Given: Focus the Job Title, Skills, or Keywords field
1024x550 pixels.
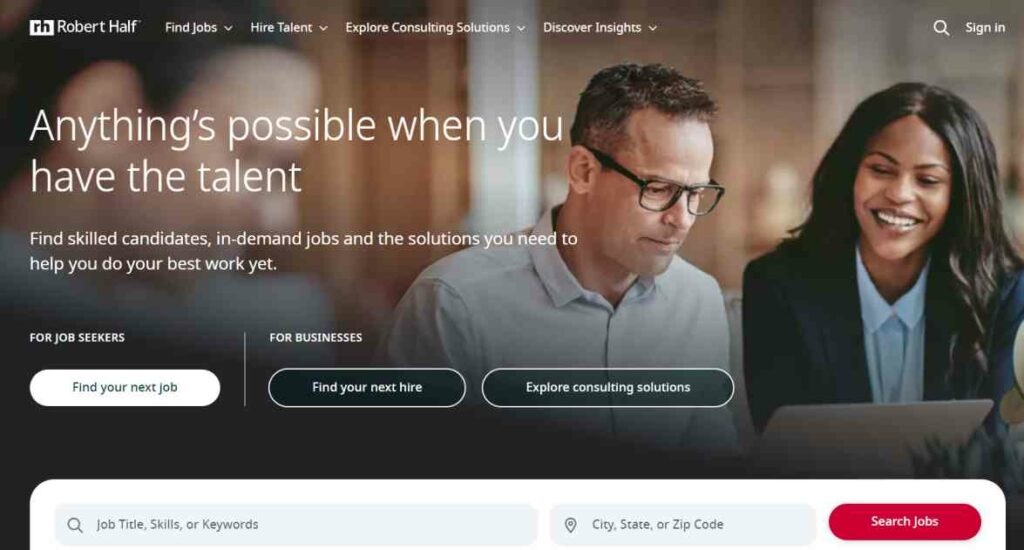Looking at the screenshot, I should (296, 525).
